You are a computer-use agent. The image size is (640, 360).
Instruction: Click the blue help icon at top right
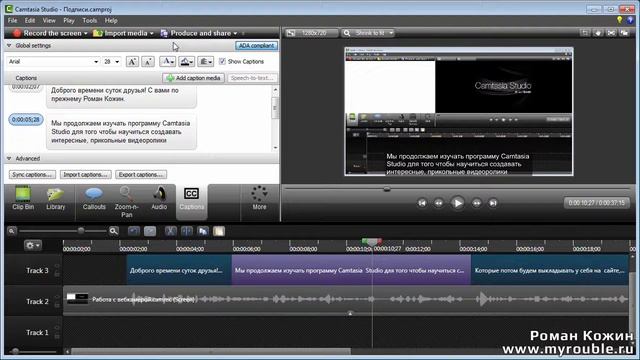(630, 20)
